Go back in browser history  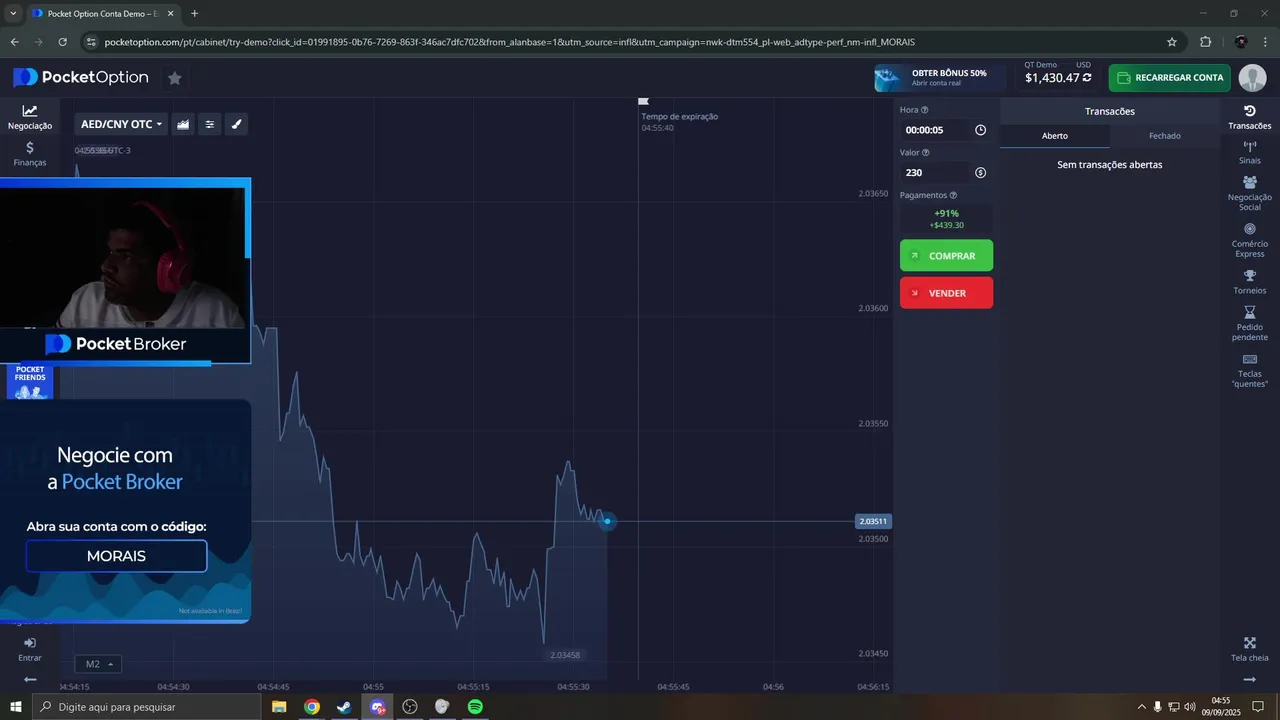(x=14, y=42)
